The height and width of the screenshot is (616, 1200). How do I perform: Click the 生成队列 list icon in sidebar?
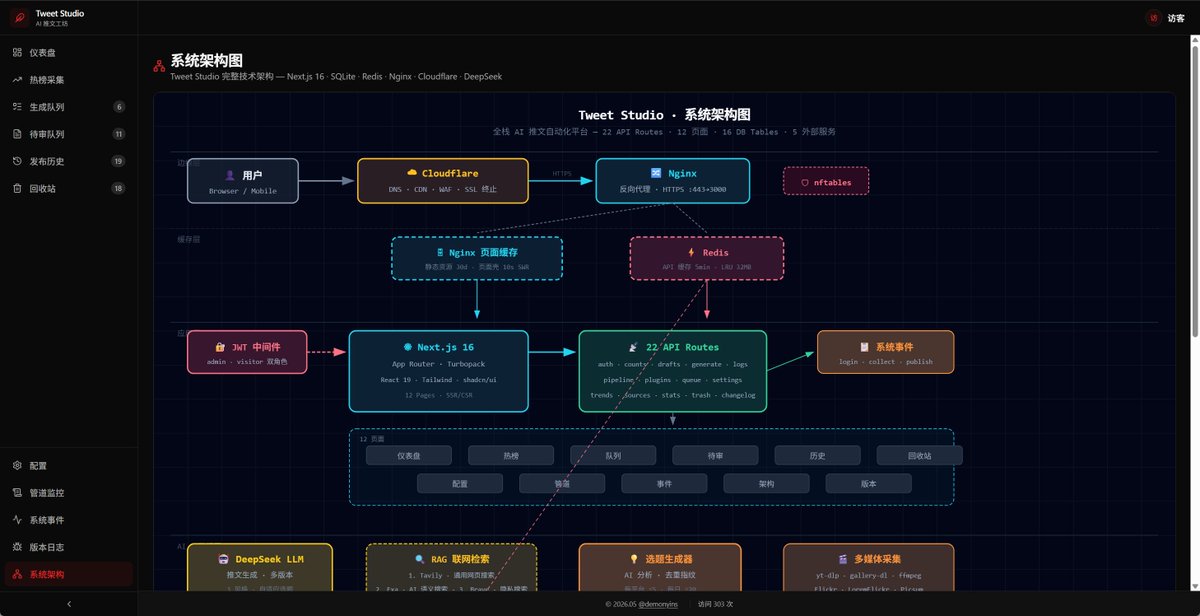(x=17, y=106)
